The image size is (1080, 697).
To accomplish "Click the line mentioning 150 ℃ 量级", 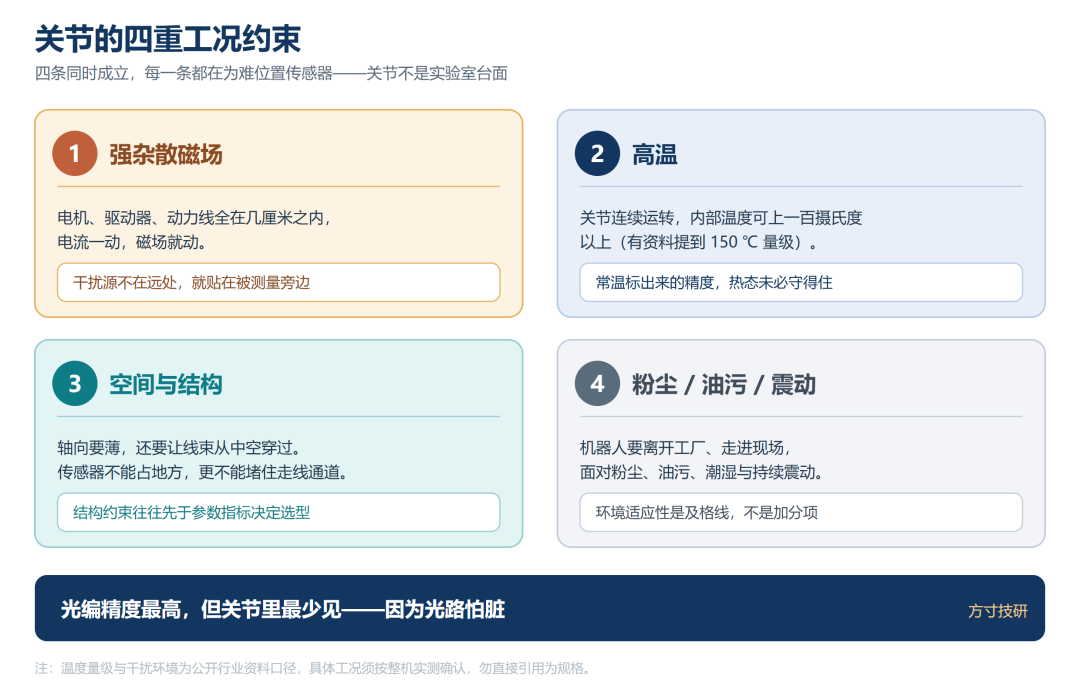I will tap(698, 242).
